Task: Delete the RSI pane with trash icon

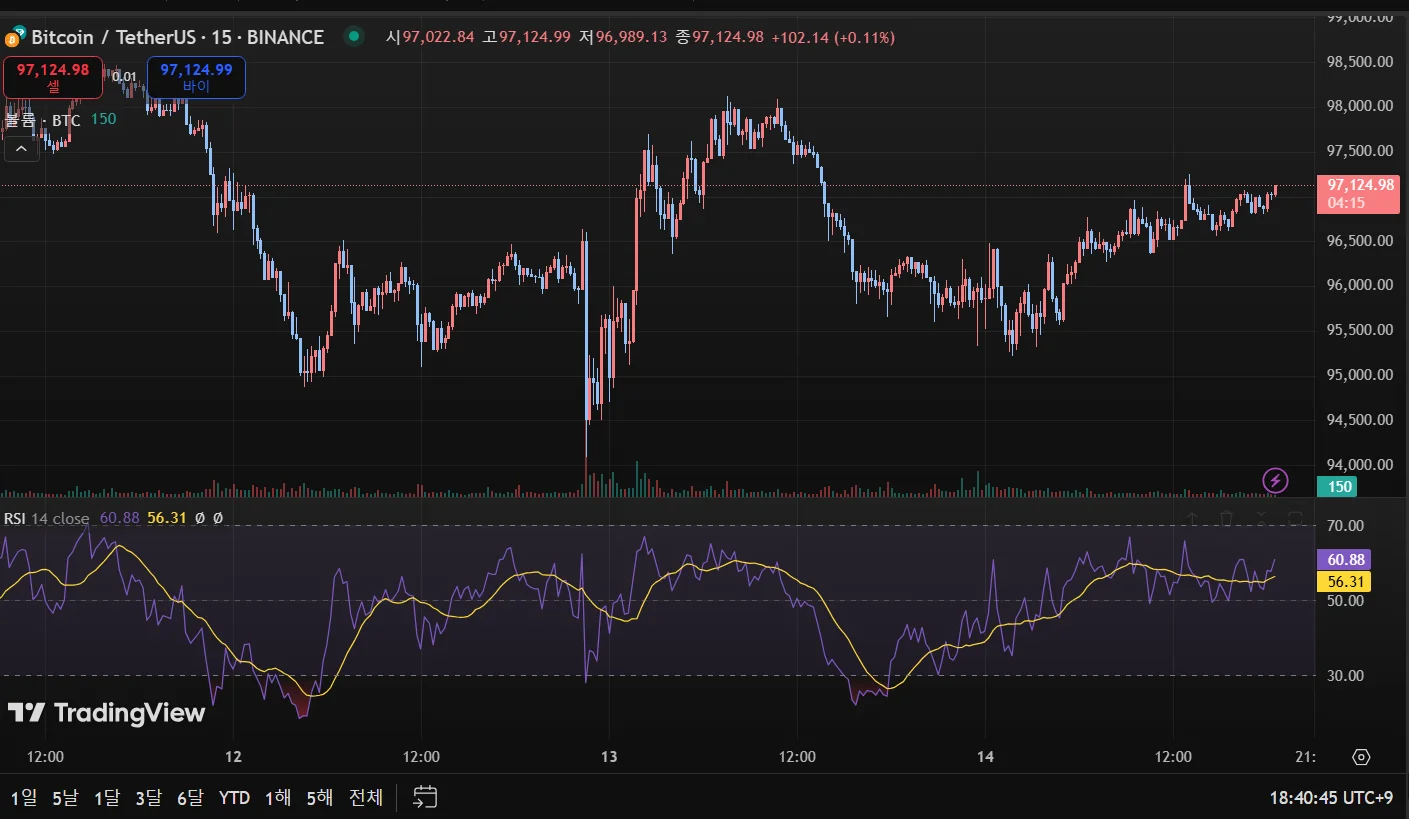Action: point(1227,518)
